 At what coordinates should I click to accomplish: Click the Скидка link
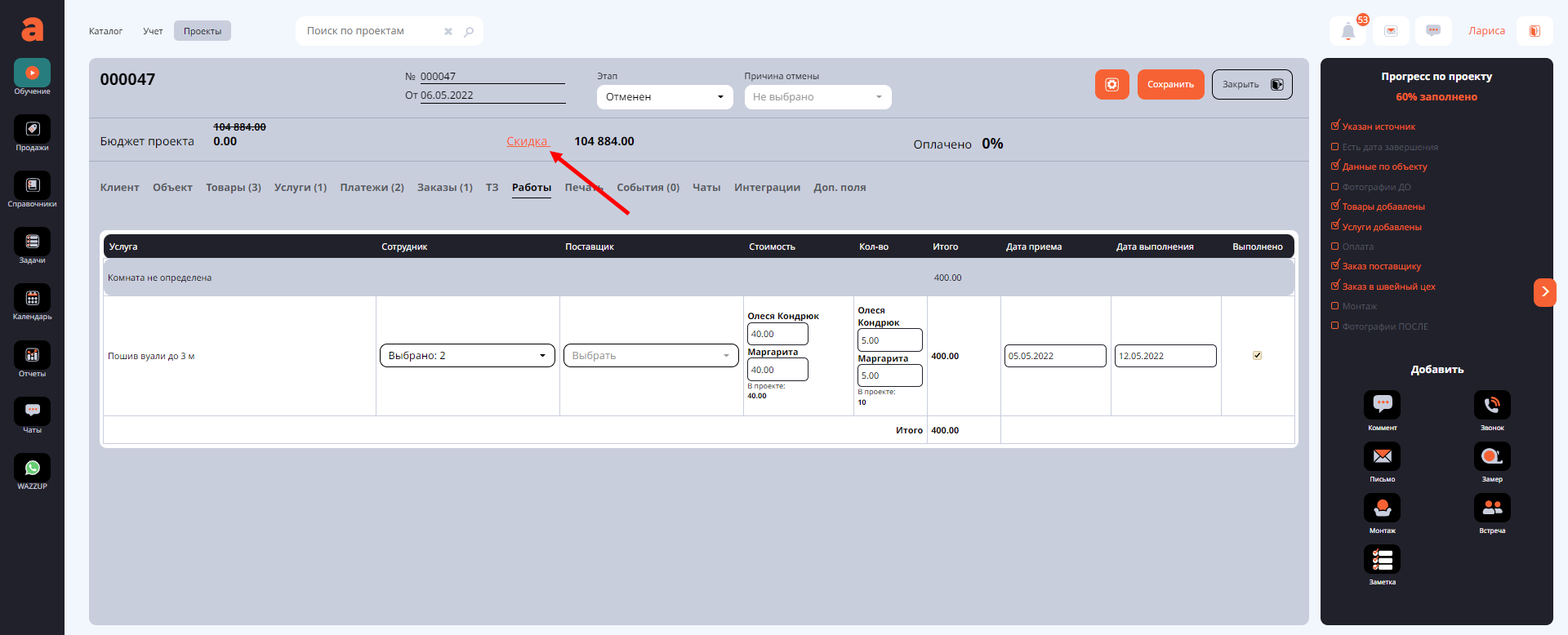[527, 141]
